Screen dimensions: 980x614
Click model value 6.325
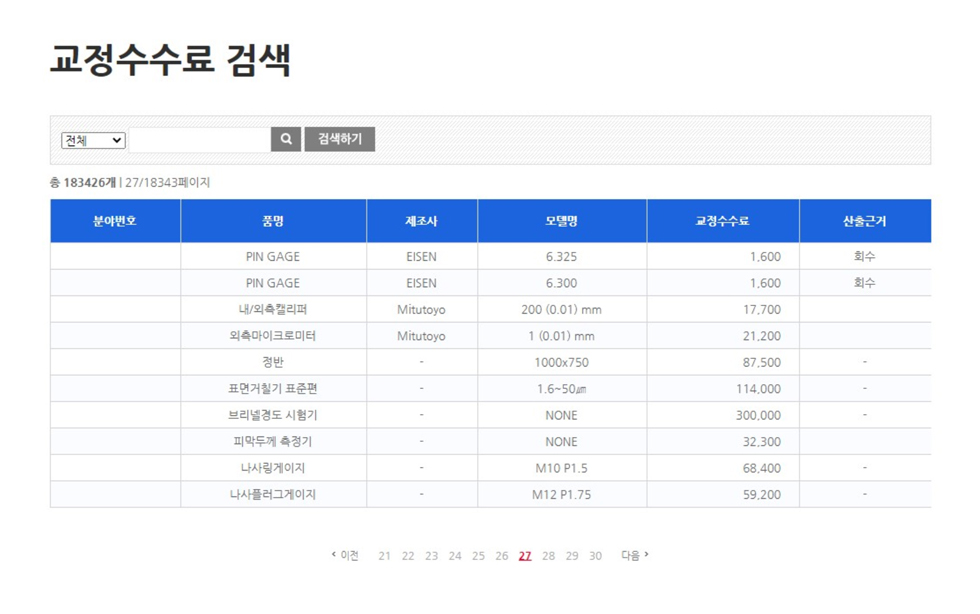[x=561, y=256]
